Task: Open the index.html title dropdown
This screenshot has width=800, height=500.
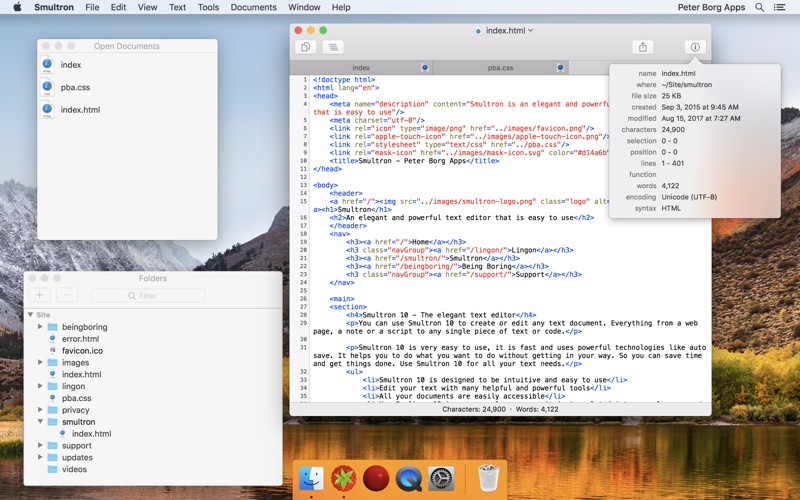Action: click(507, 31)
